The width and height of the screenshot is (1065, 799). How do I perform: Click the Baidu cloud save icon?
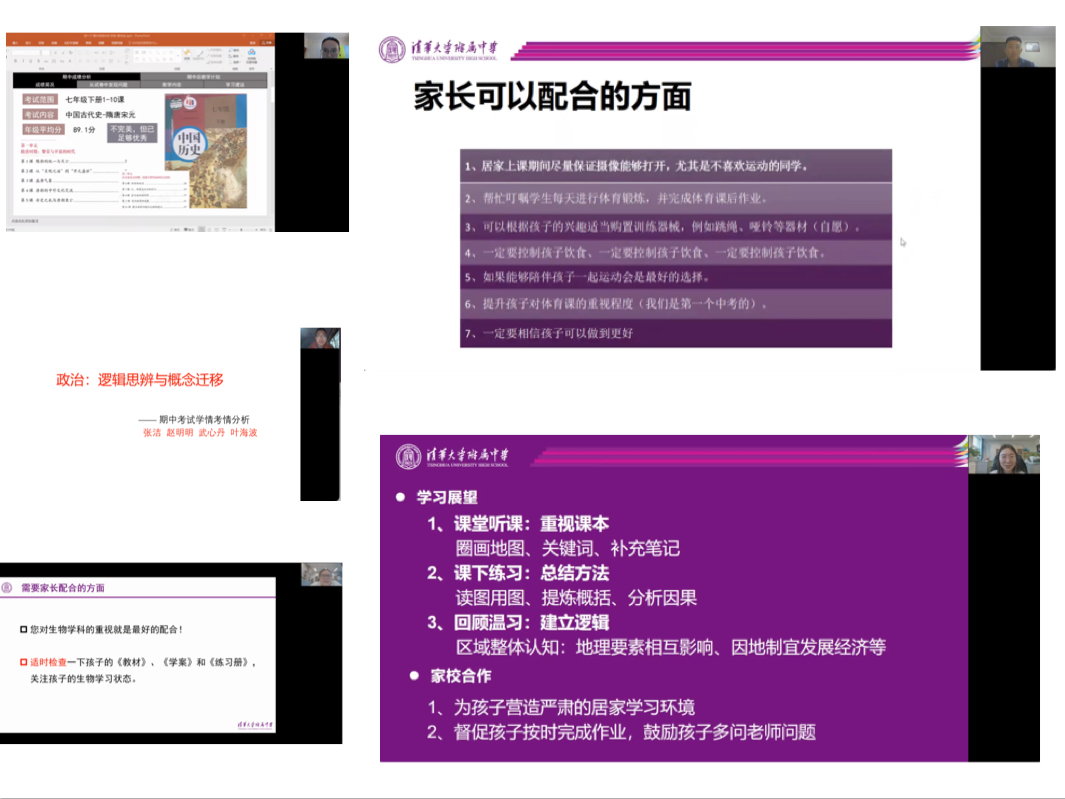[x=251, y=54]
